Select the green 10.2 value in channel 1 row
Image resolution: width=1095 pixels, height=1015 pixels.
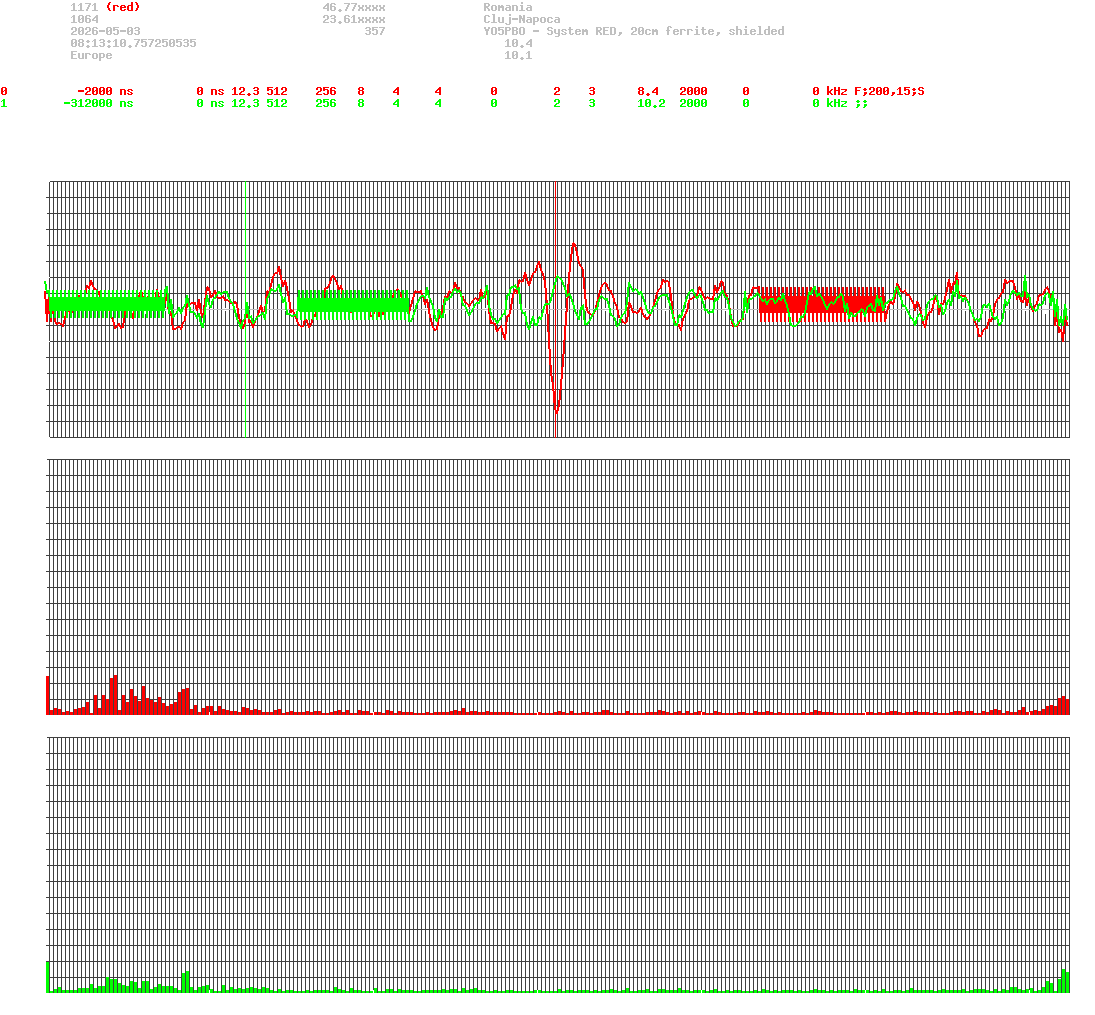(x=651, y=103)
